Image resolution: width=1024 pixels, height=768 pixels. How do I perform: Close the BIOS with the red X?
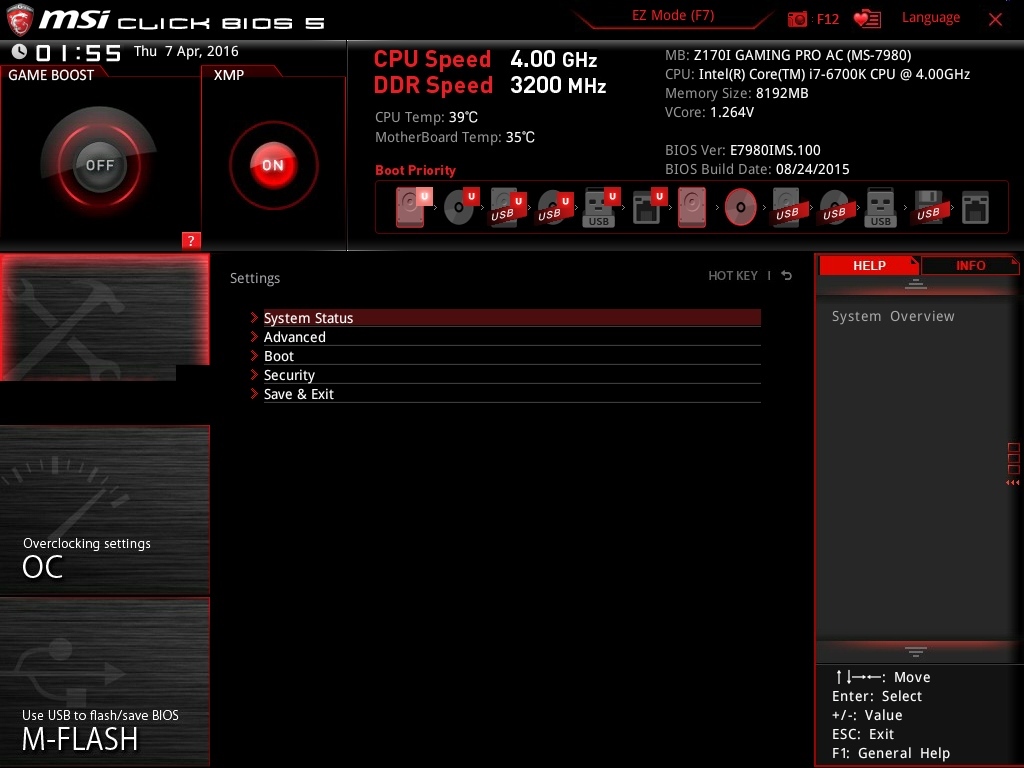pos(995,19)
